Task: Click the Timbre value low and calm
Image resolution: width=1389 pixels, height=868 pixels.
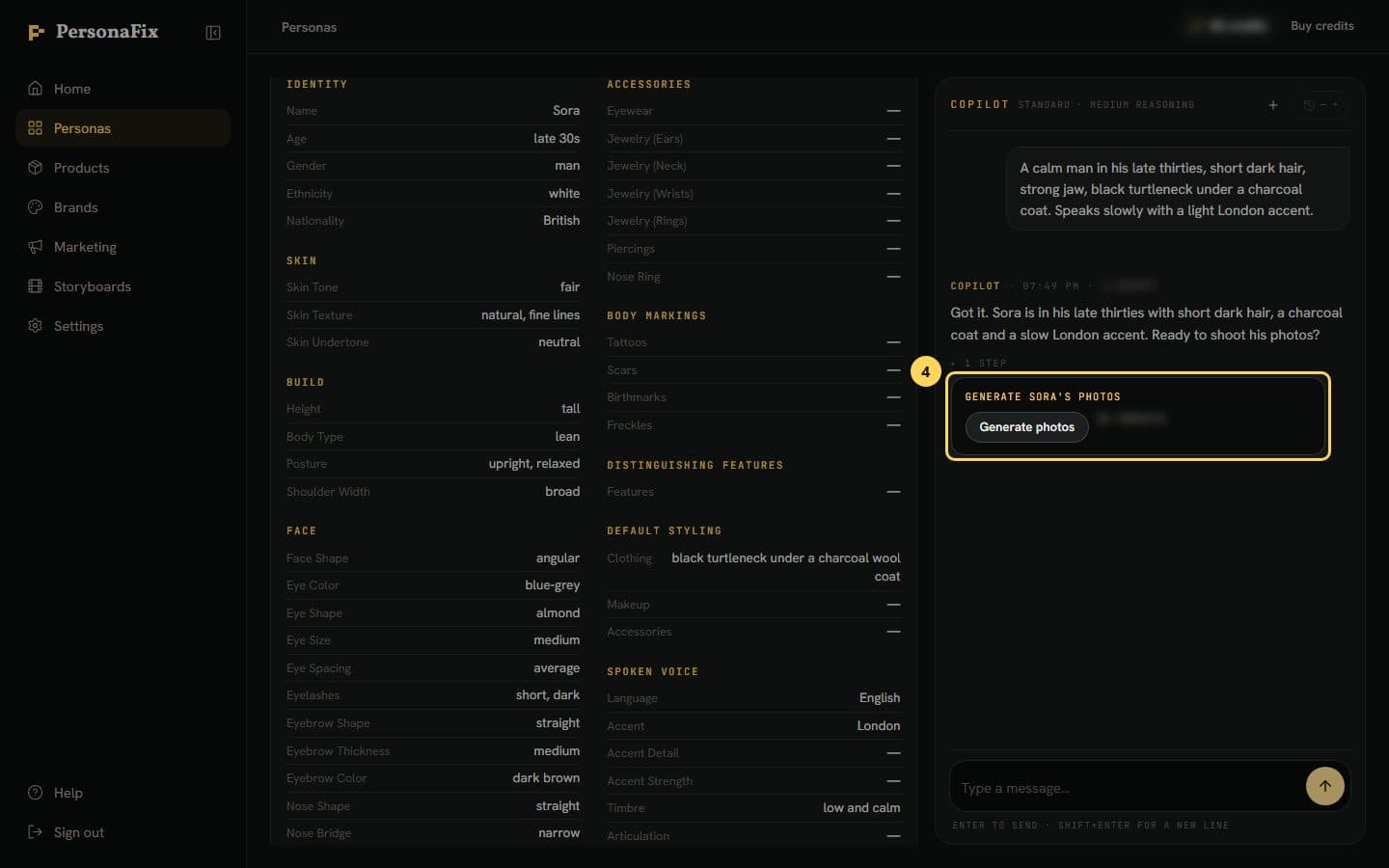Action: (861, 808)
